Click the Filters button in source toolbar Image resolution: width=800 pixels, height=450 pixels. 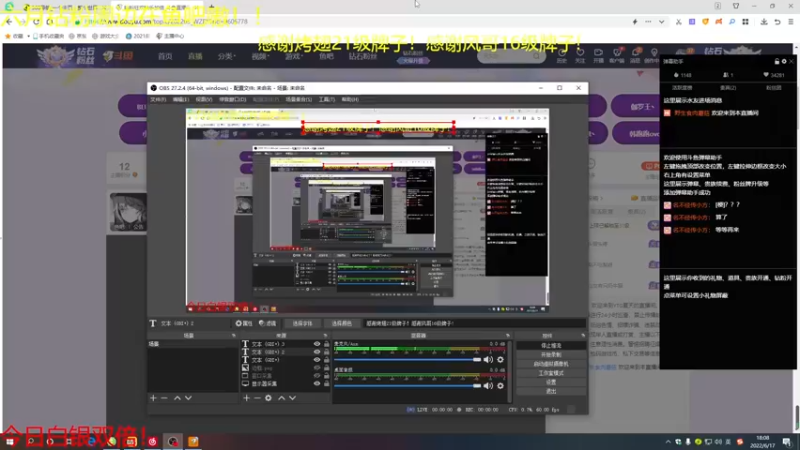tap(267, 323)
